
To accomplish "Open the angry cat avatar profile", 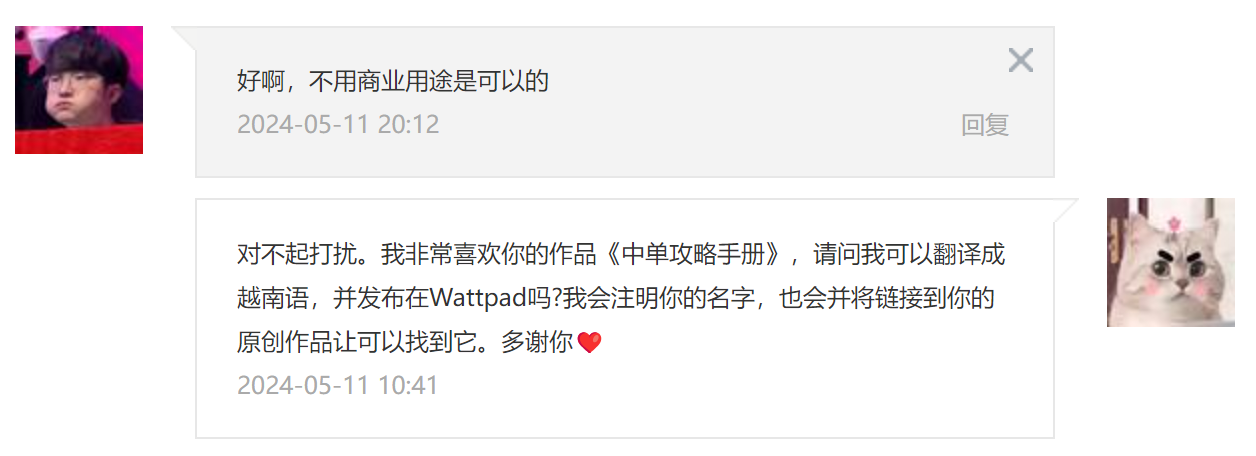I will click(1171, 262).
